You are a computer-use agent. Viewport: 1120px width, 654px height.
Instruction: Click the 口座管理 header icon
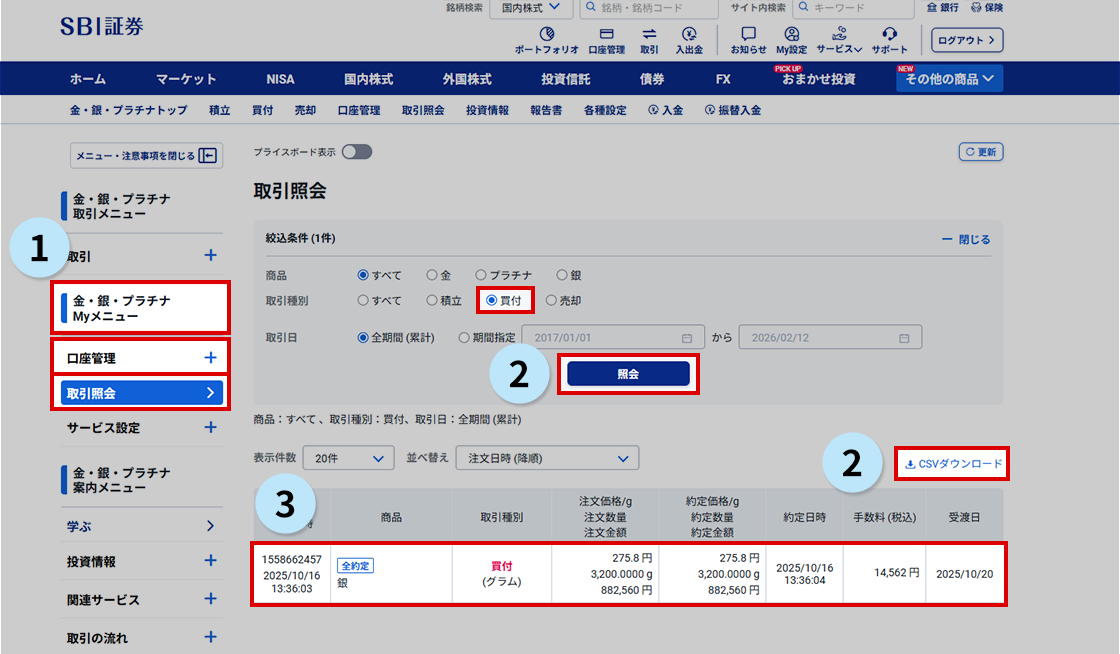[606, 35]
